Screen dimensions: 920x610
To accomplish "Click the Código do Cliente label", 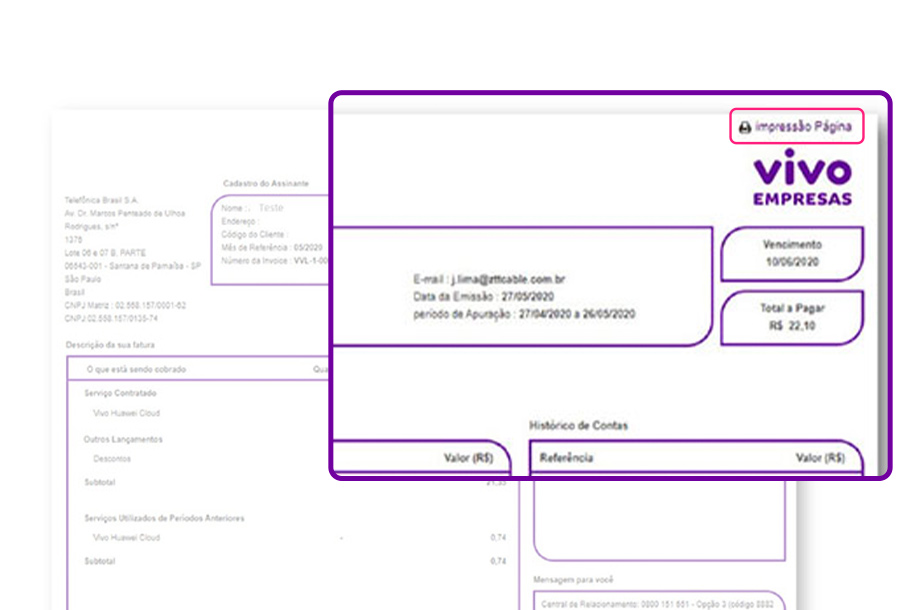I will (255, 235).
